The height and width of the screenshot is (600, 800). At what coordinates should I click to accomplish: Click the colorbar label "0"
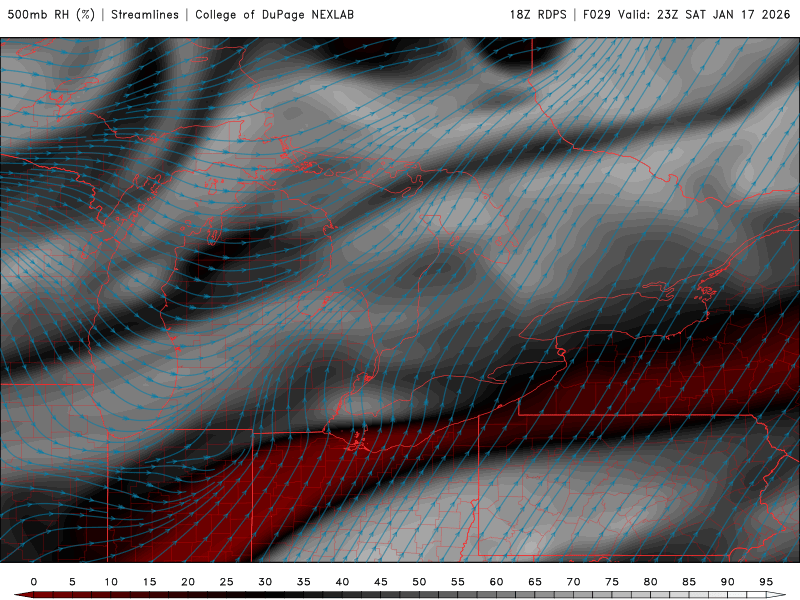[34, 582]
